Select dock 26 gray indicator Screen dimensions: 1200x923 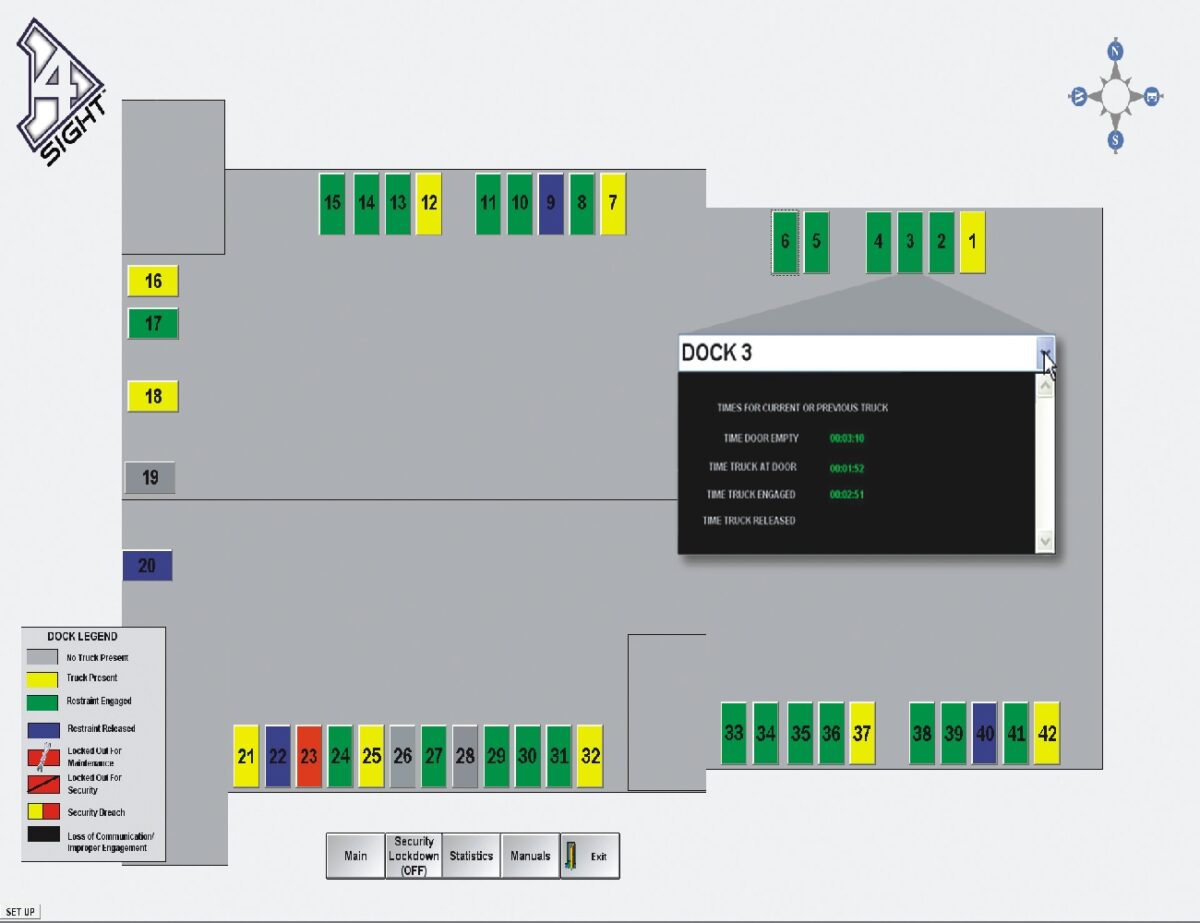click(x=402, y=756)
